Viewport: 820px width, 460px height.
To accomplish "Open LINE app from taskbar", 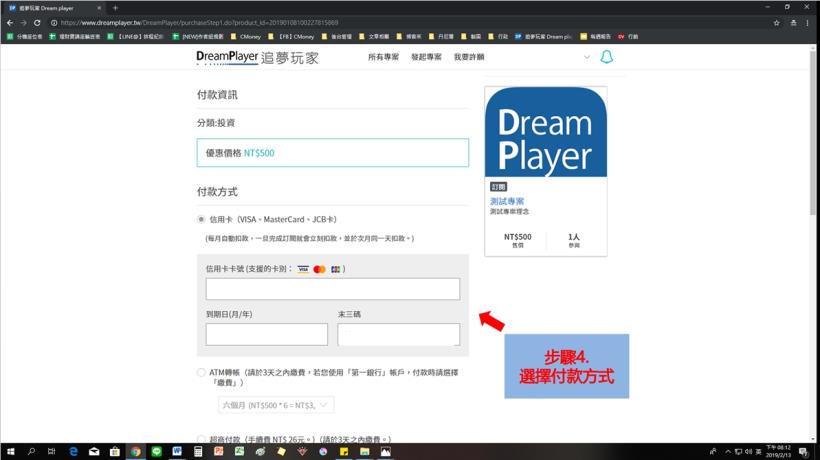I will [156, 452].
